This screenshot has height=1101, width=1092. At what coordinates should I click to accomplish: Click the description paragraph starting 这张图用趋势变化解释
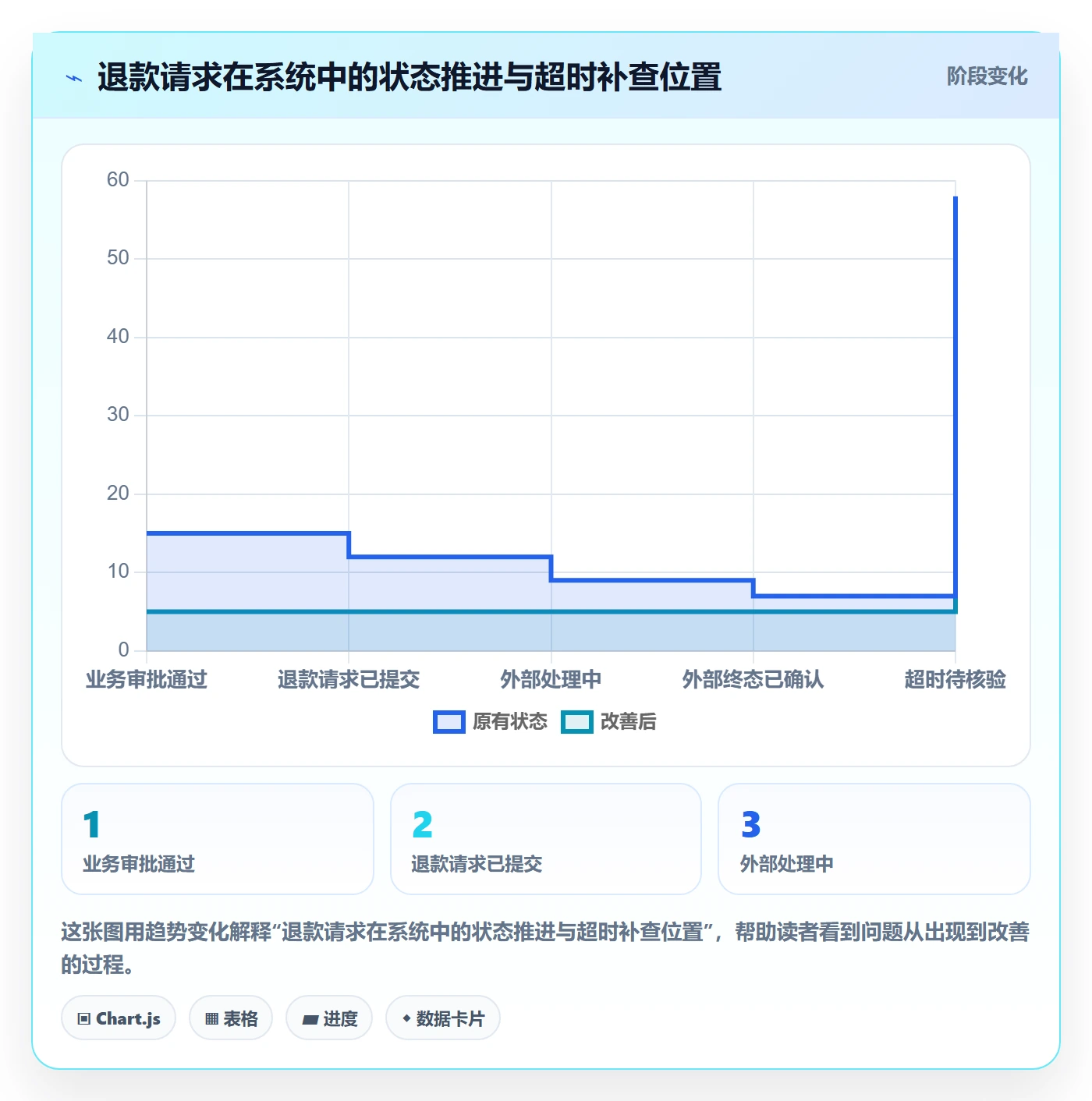pos(546,948)
